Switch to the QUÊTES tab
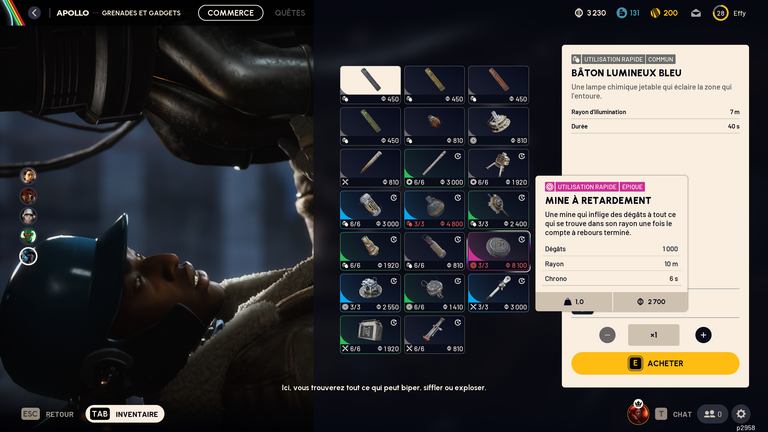Image resolution: width=768 pixels, height=432 pixels. click(290, 13)
